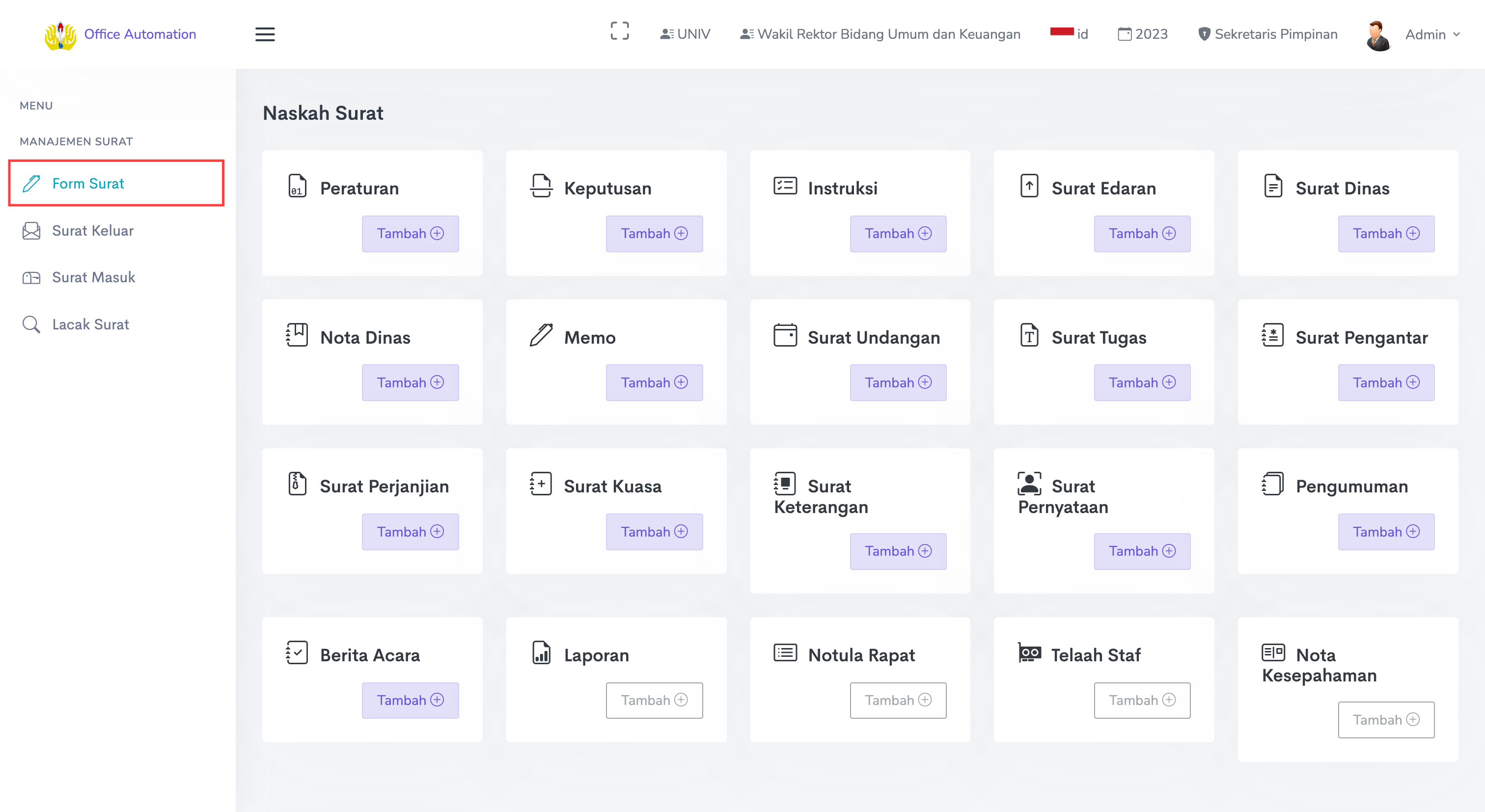Open the Sekretaris Pimpinan role selector
Image resolution: width=1485 pixels, height=812 pixels.
tap(1267, 34)
